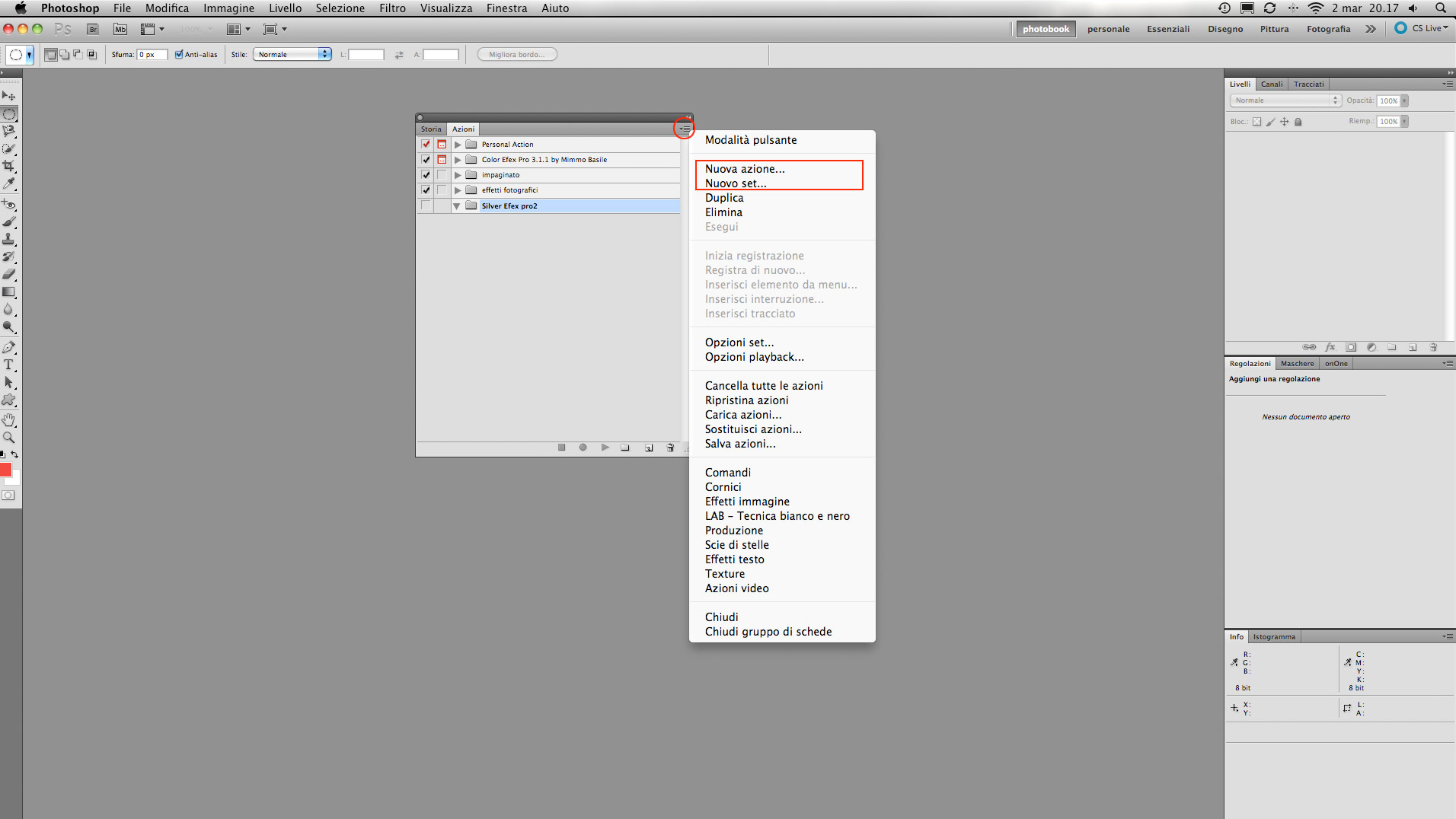Select the Brush tool
Image resolution: width=1456 pixels, height=819 pixels.
9,221
